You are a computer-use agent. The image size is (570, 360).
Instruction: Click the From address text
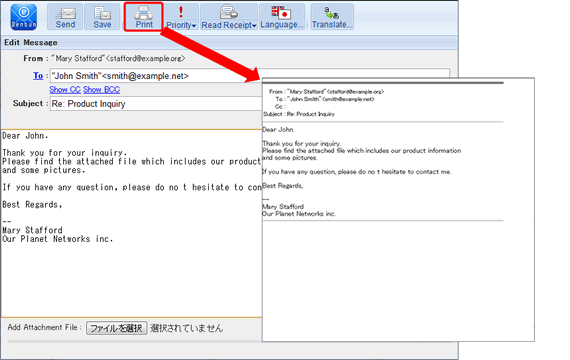click(119, 58)
